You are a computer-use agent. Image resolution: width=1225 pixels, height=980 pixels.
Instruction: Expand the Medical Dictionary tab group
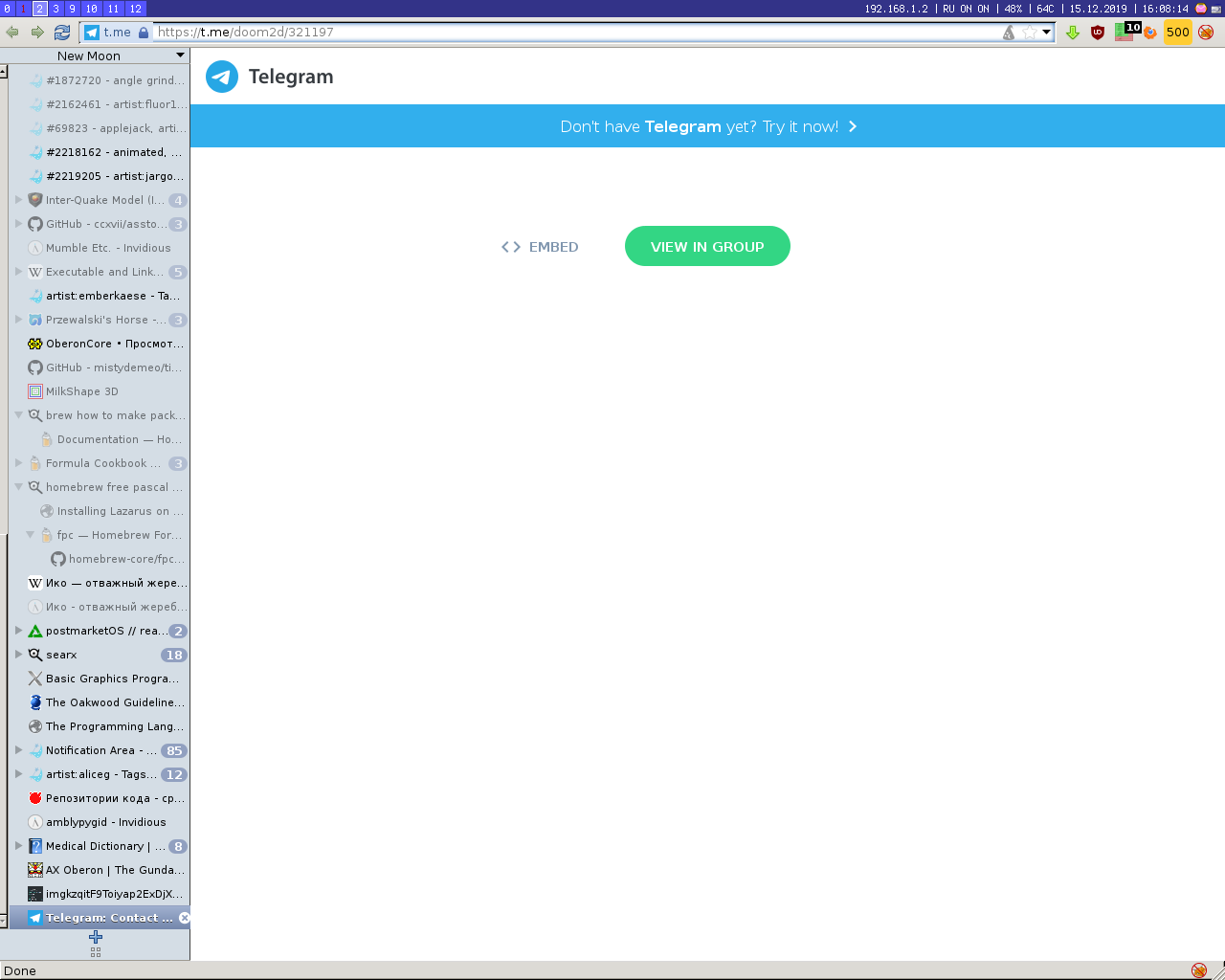[18, 846]
